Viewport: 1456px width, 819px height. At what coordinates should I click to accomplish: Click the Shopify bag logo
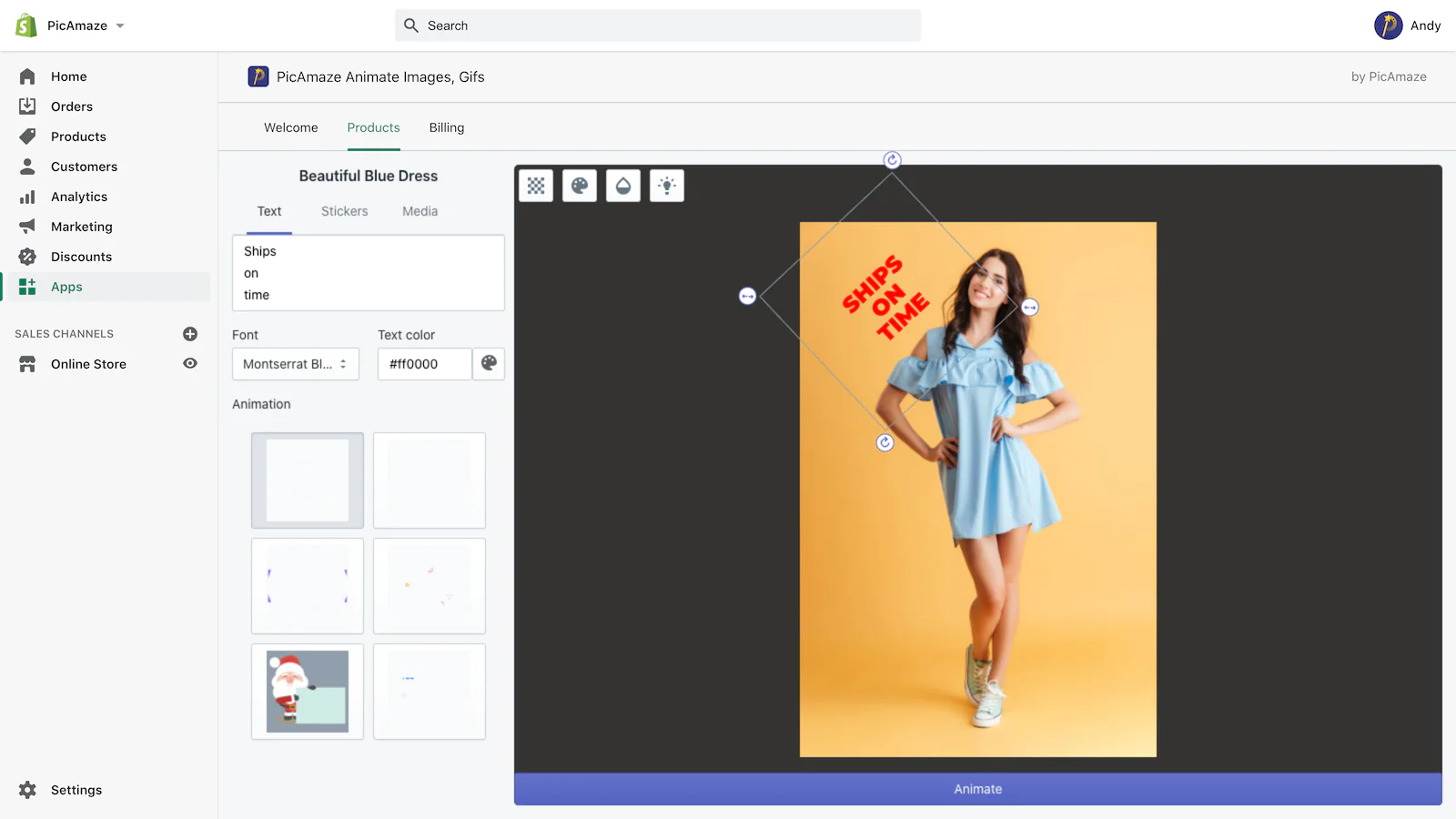click(26, 25)
